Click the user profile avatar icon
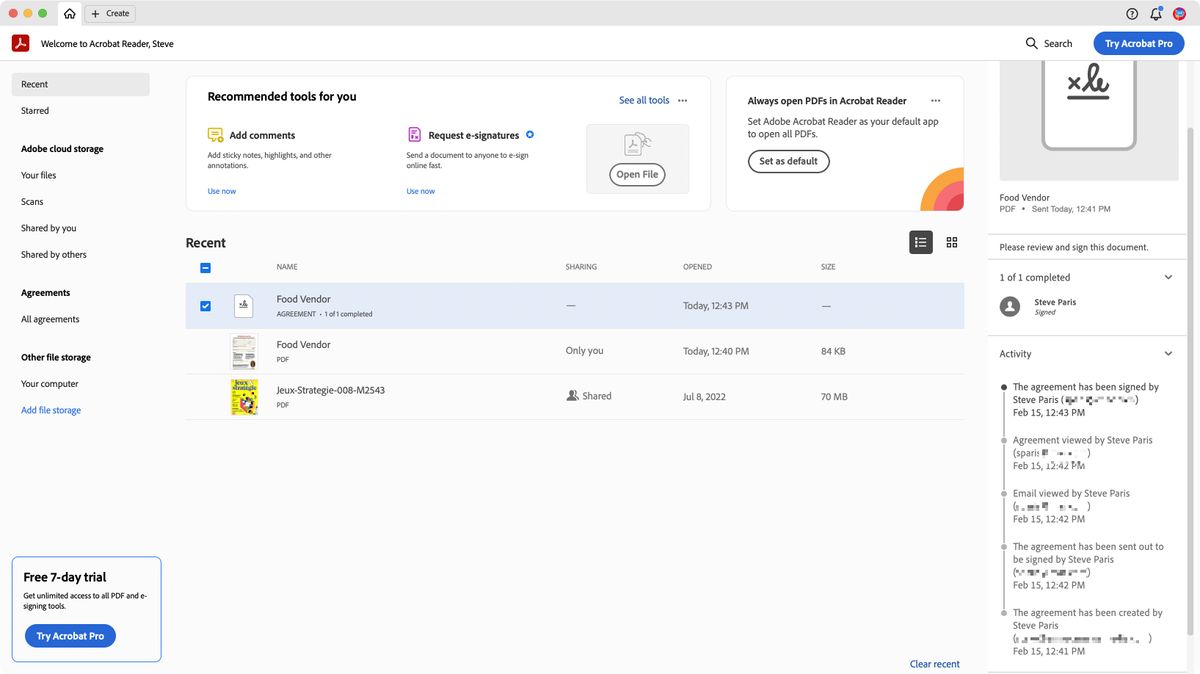 (1179, 13)
